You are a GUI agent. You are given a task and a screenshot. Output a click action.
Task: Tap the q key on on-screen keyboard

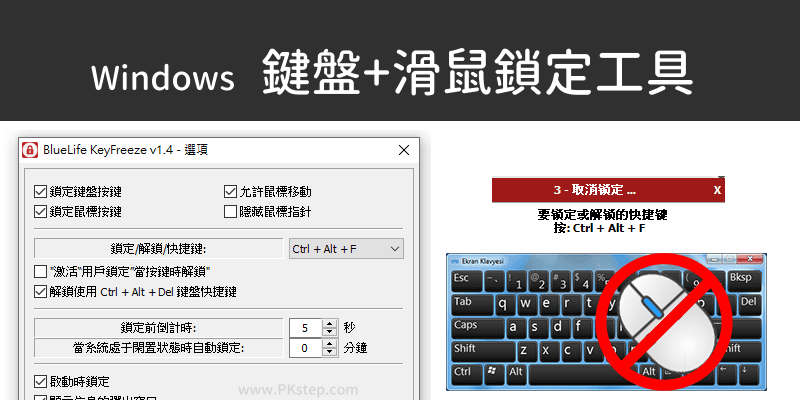[505, 305]
